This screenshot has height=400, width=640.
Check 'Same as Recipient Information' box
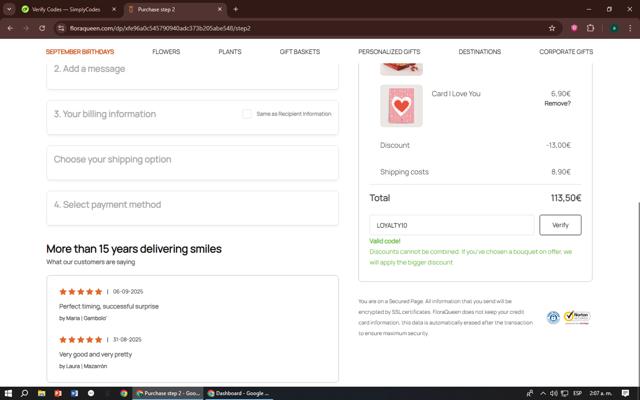(247, 114)
